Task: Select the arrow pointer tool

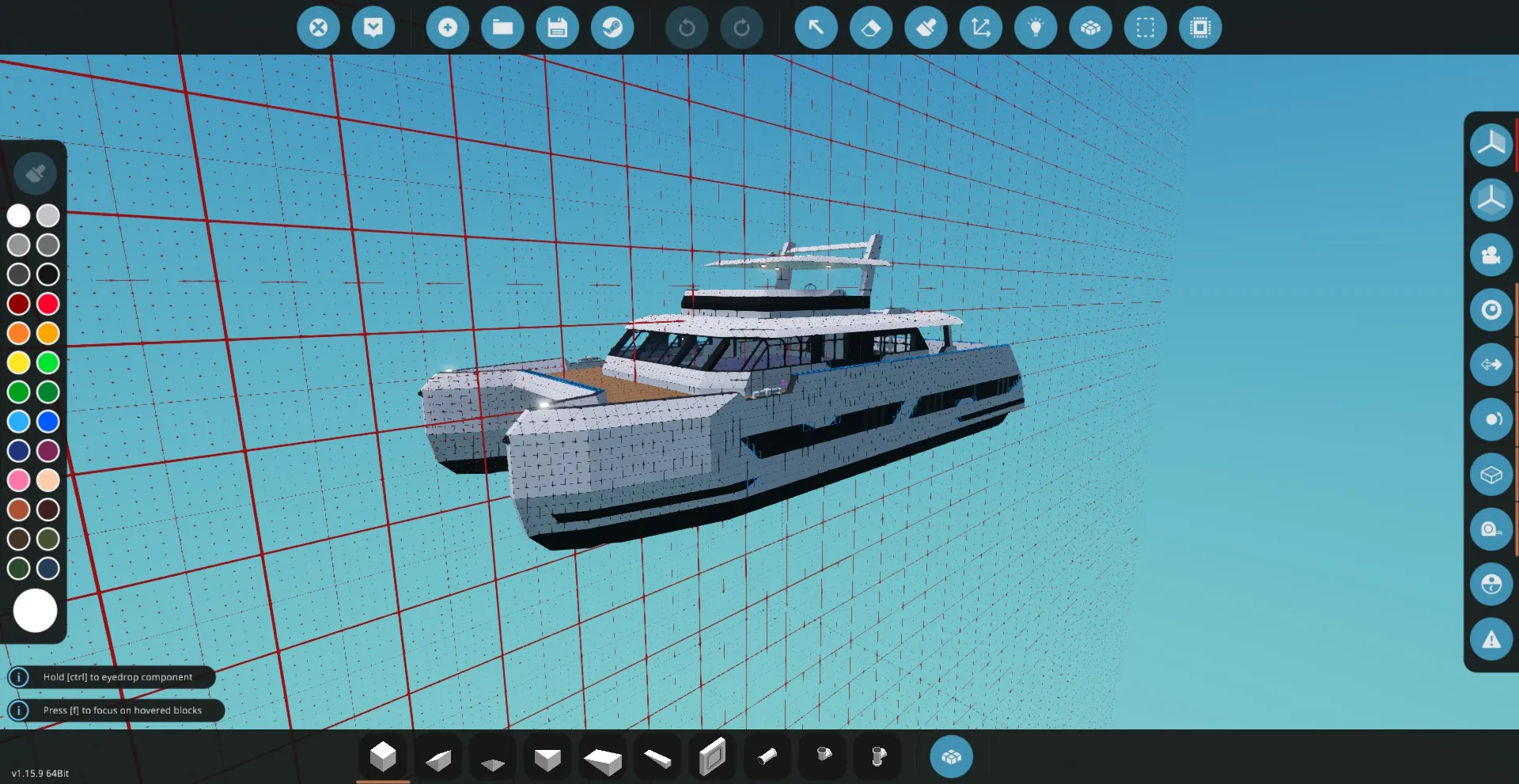Action: click(816, 28)
